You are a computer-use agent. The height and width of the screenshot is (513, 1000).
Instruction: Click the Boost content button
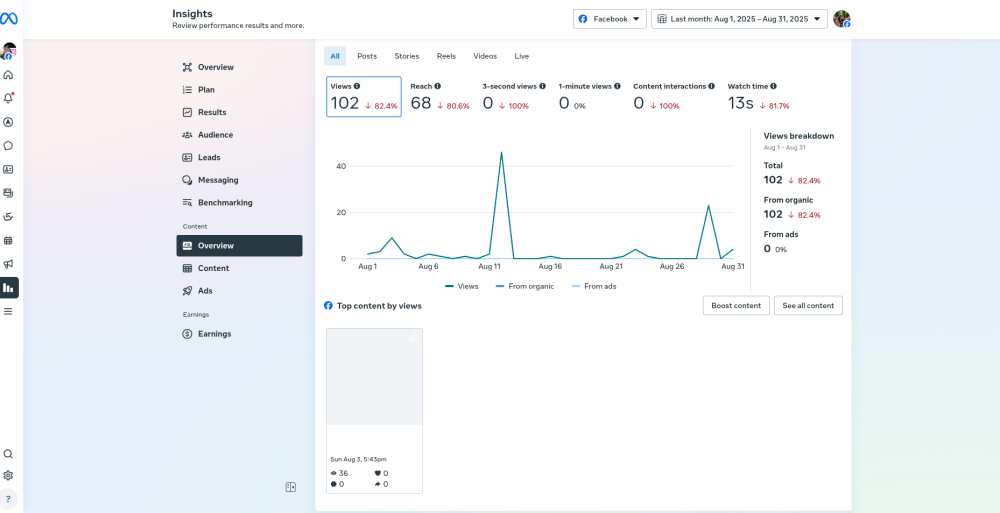[x=735, y=305]
